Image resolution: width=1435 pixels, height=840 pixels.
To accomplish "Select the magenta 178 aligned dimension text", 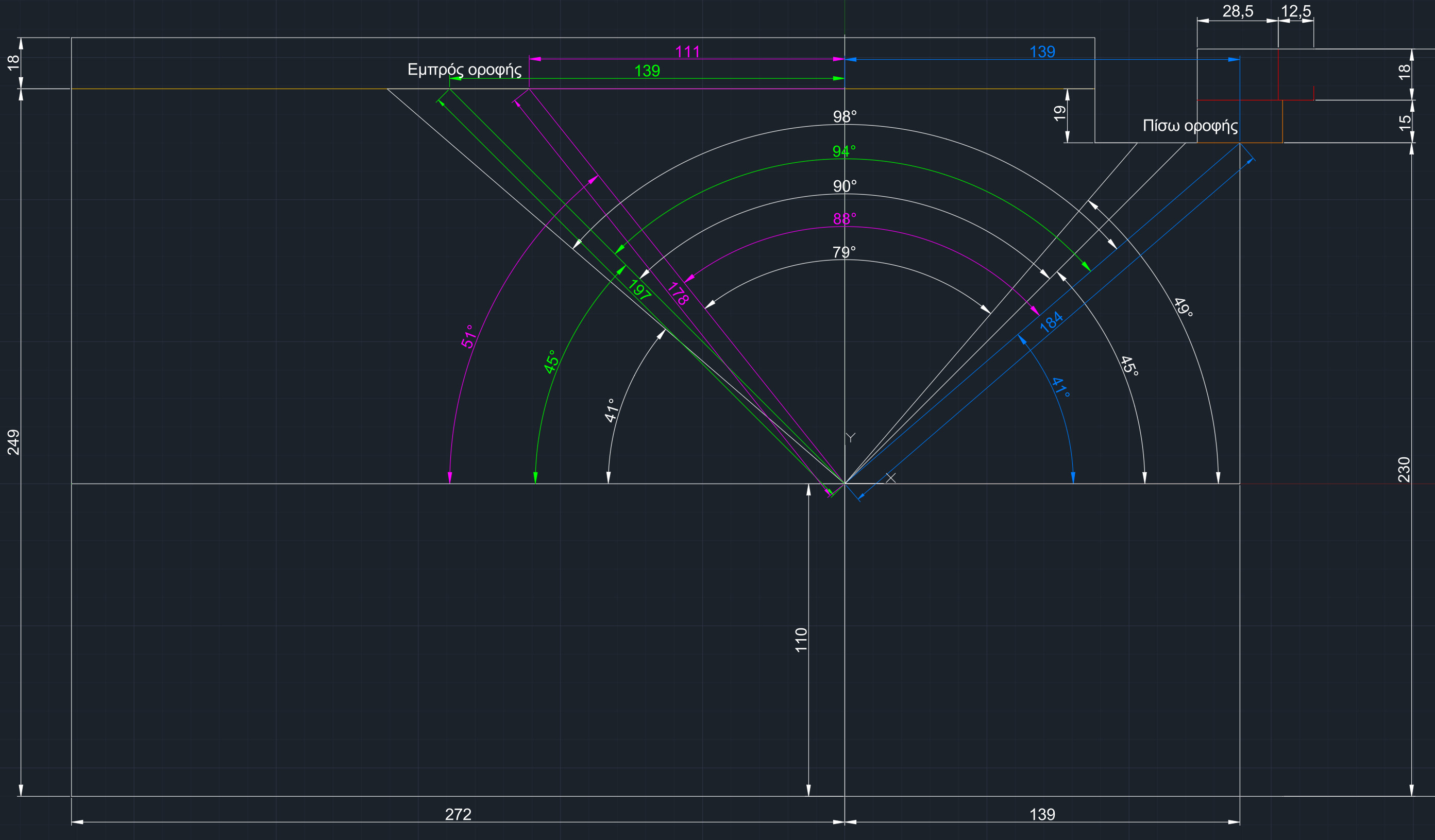I will coord(678,294).
